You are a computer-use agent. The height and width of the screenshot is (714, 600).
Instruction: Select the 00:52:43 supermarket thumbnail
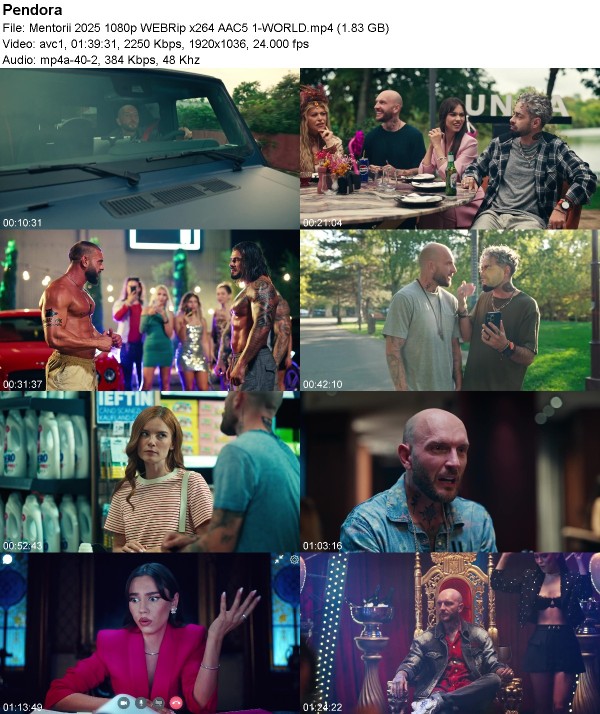click(150, 472)
